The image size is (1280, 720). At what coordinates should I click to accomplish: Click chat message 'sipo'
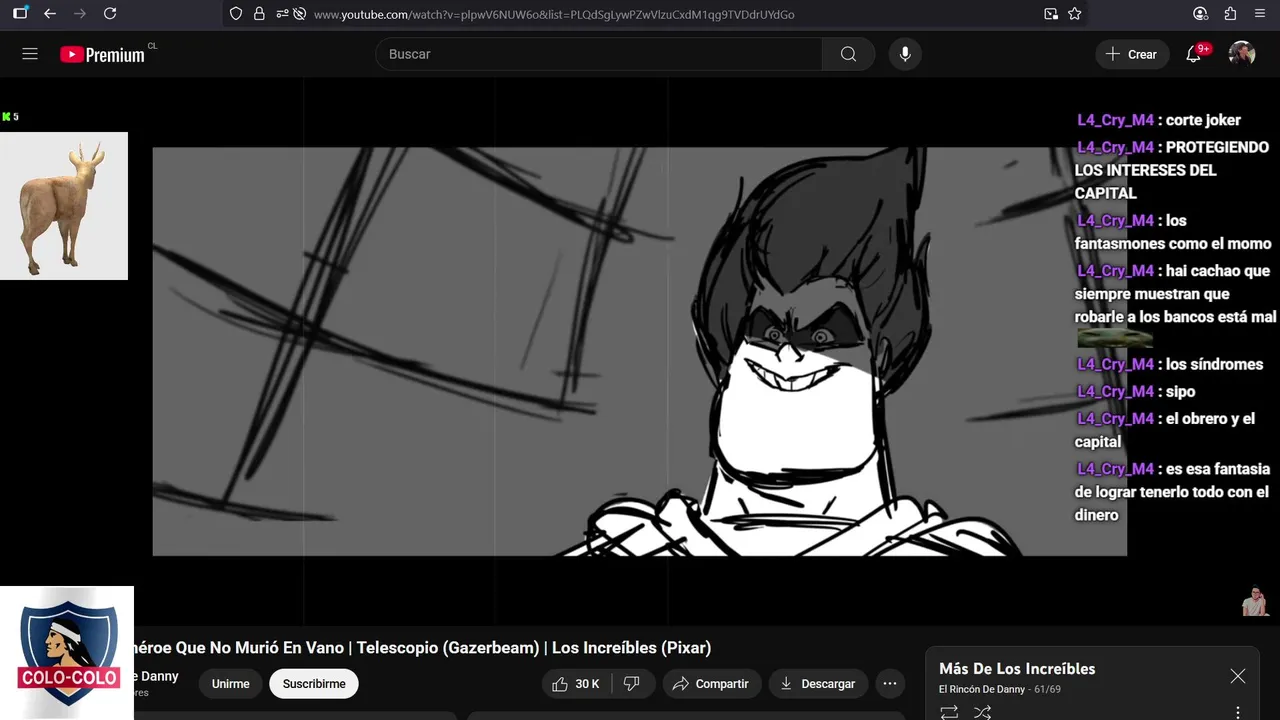click(1136, 391)
